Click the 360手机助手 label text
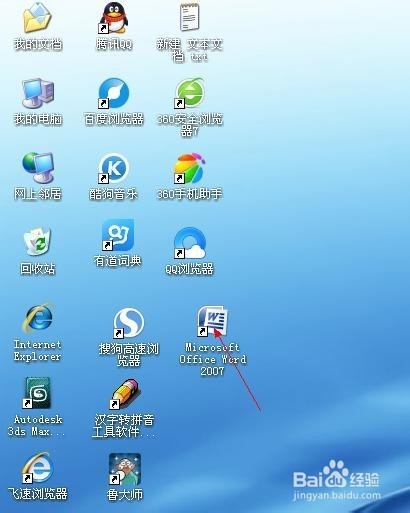The image size is (410, 513). 189,194
